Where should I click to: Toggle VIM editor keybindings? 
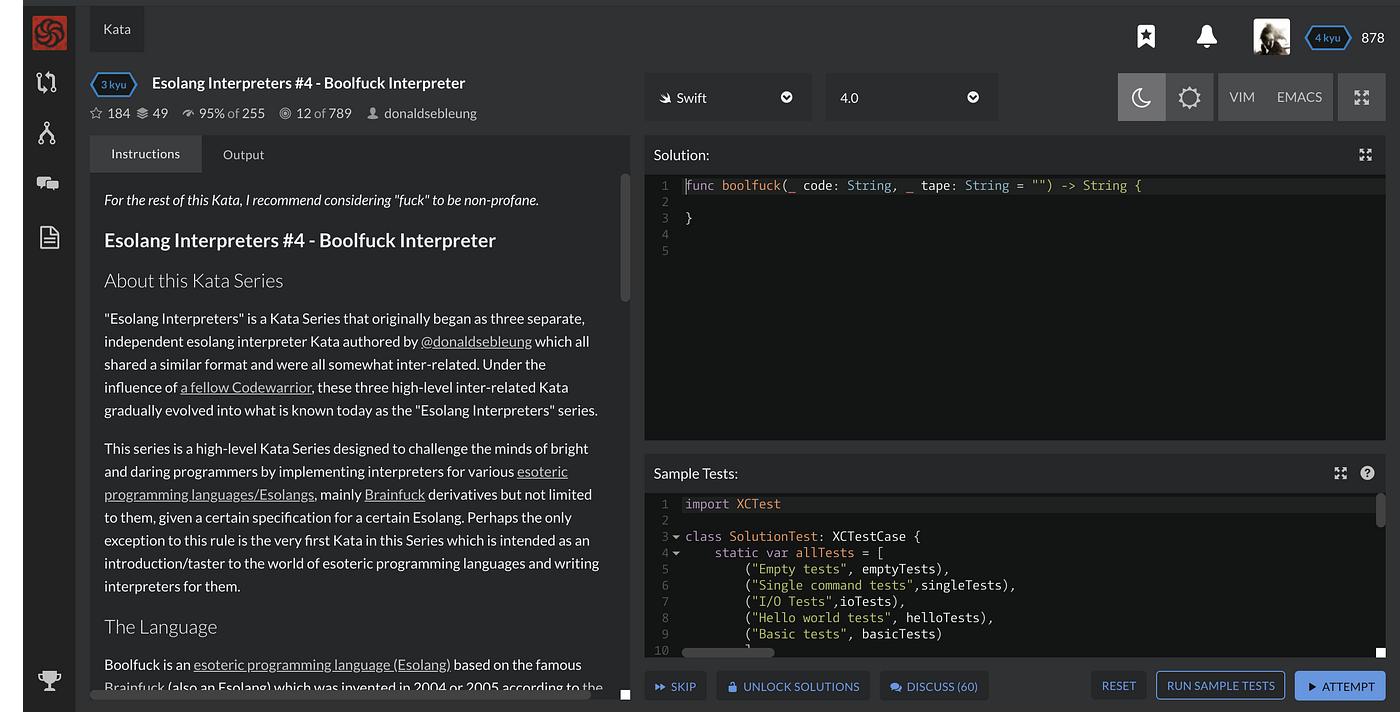click(x=1242, y=96)
